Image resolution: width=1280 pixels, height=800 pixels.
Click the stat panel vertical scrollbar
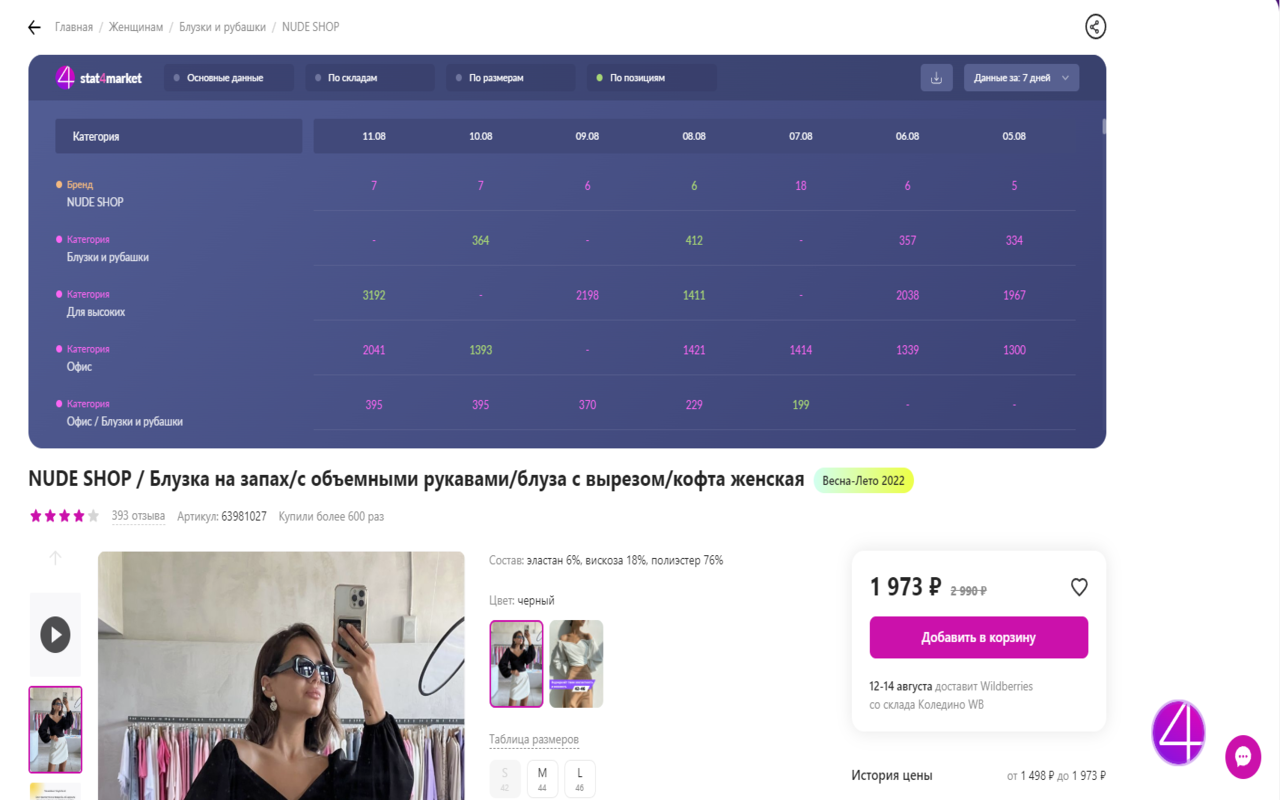tap(1104, 126)
